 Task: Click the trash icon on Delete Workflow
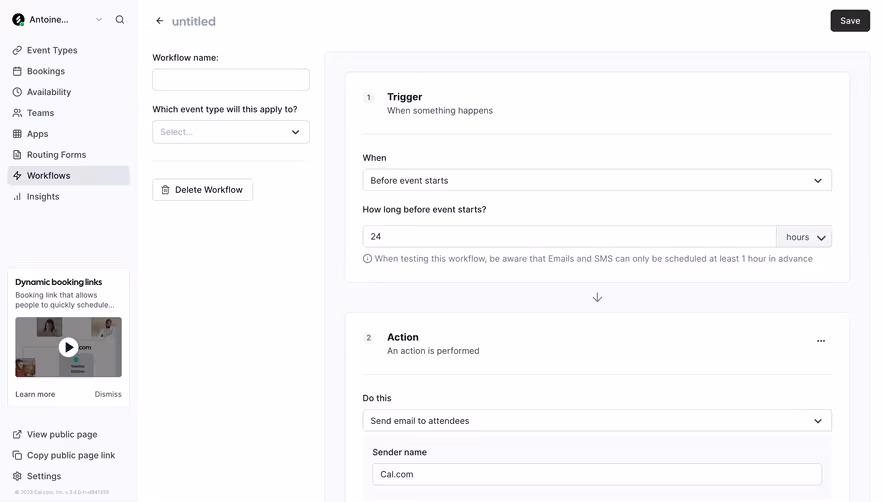pos(165,190)
